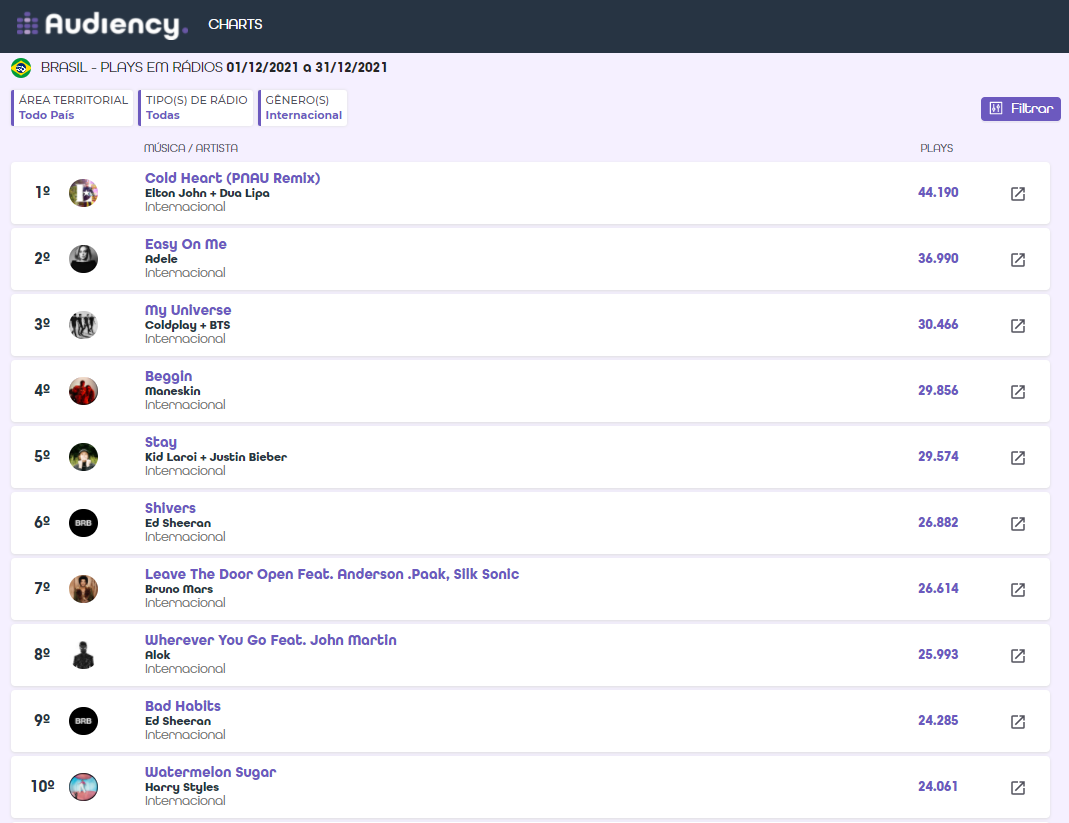Click Adele artist thumbnail
This screenshot has width=1069, height=823.
[x=83, y=259]
